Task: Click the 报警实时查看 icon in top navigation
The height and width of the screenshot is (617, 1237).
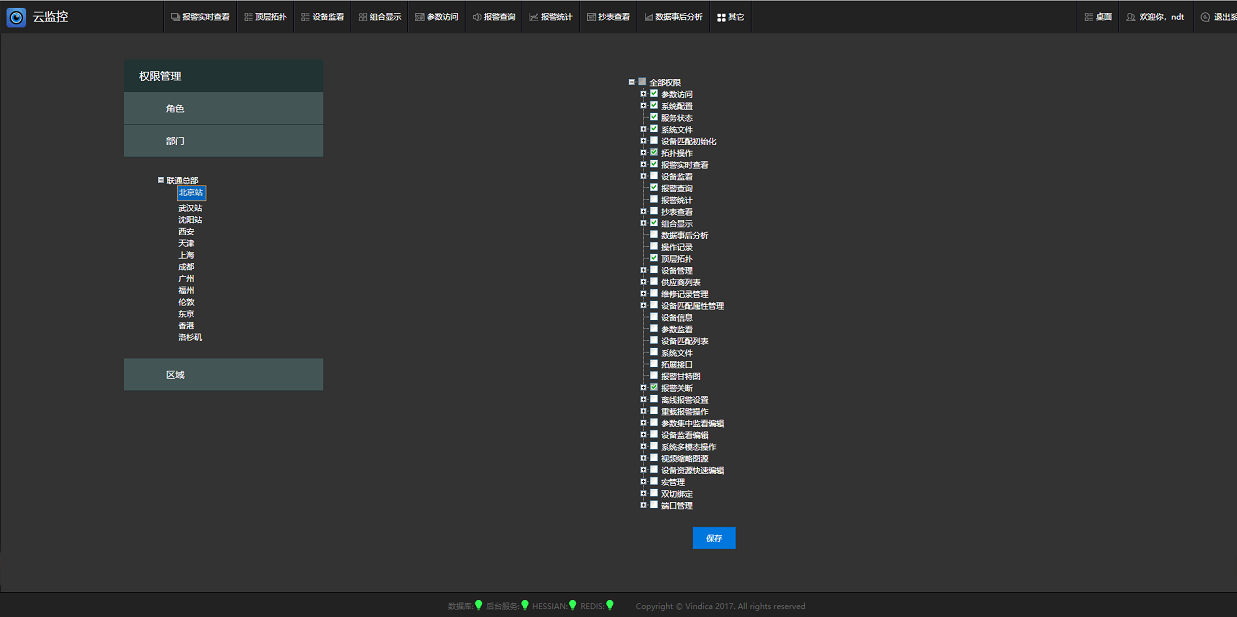Action: pyautogui.click(x=175, y=17)
